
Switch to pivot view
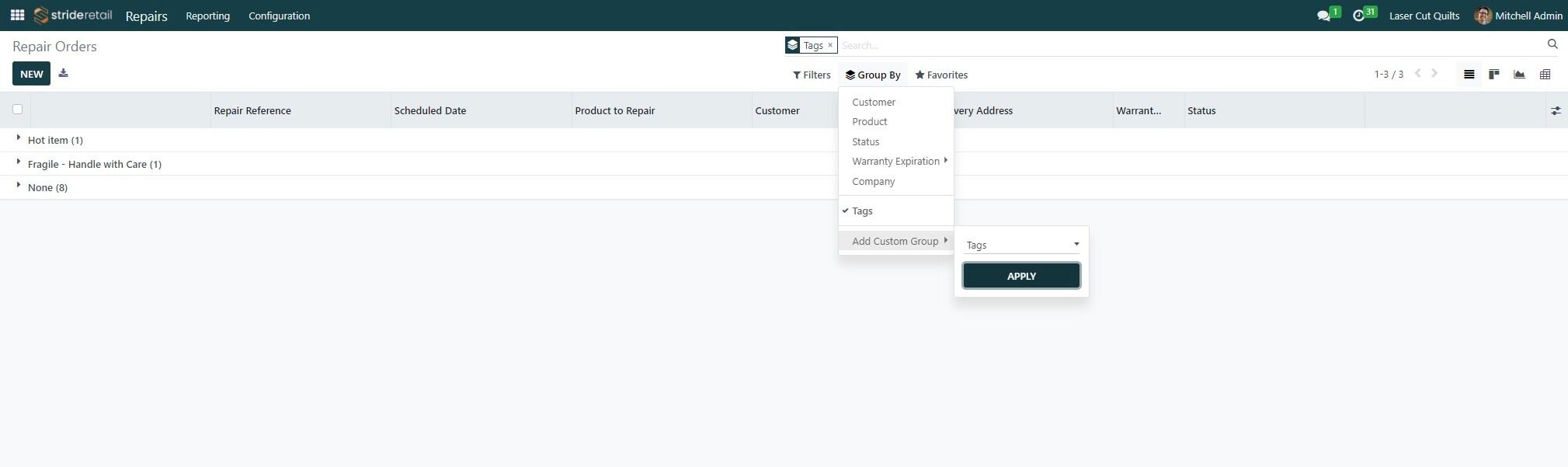coord(1545,75)
